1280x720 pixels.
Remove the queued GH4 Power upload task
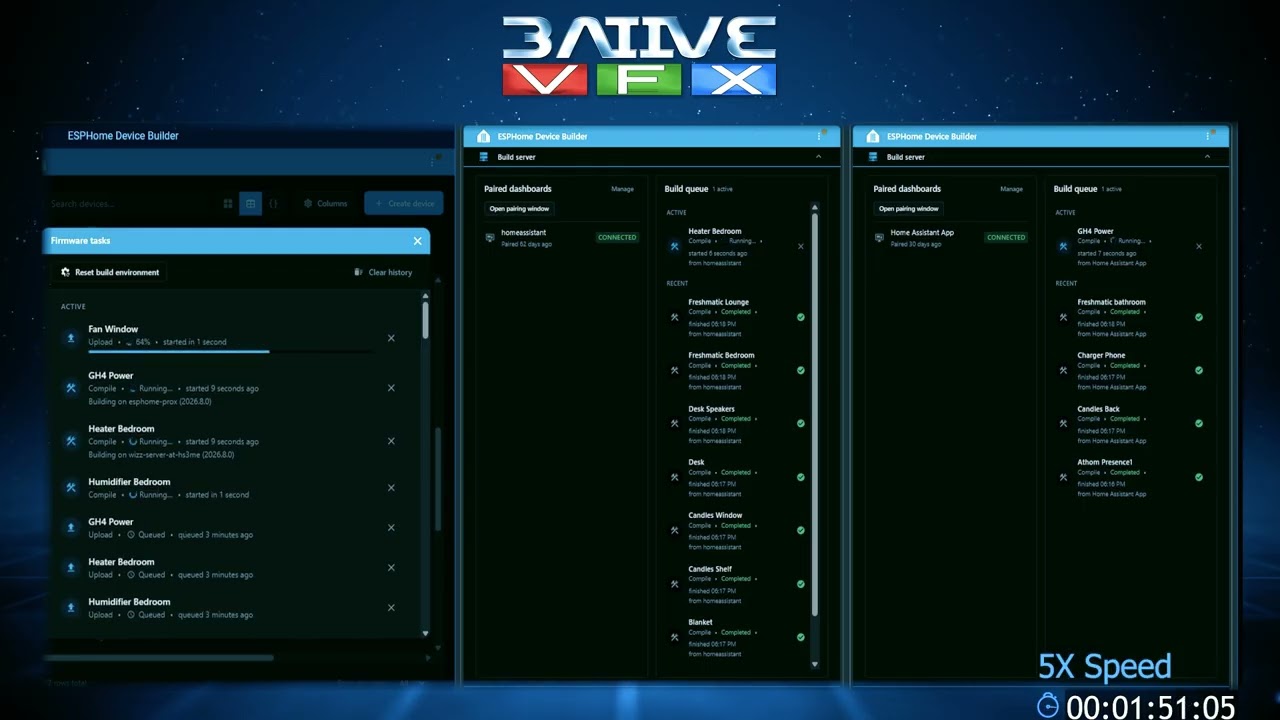(x=391, y=528)
